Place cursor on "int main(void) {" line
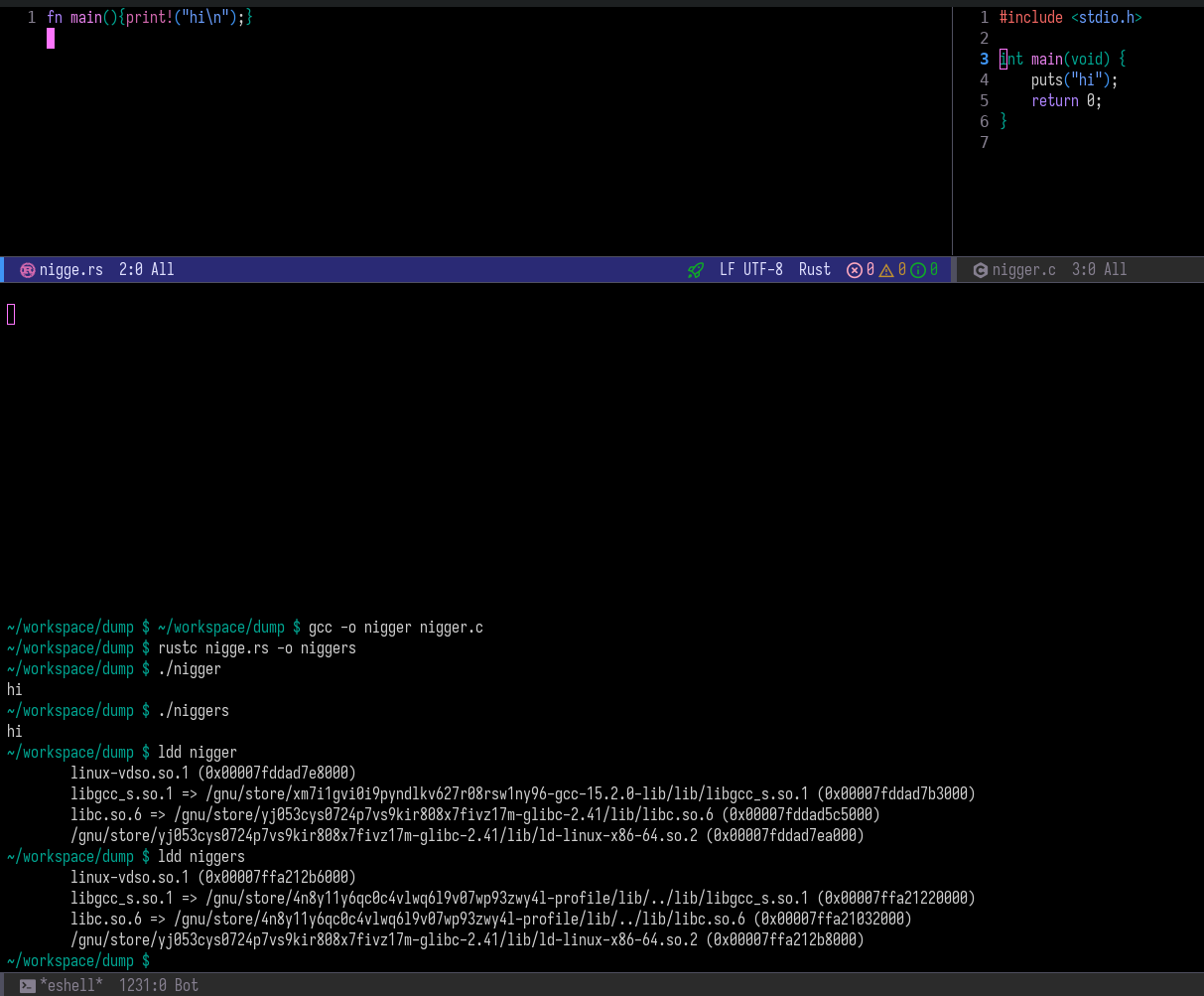 coord(1063,60)
